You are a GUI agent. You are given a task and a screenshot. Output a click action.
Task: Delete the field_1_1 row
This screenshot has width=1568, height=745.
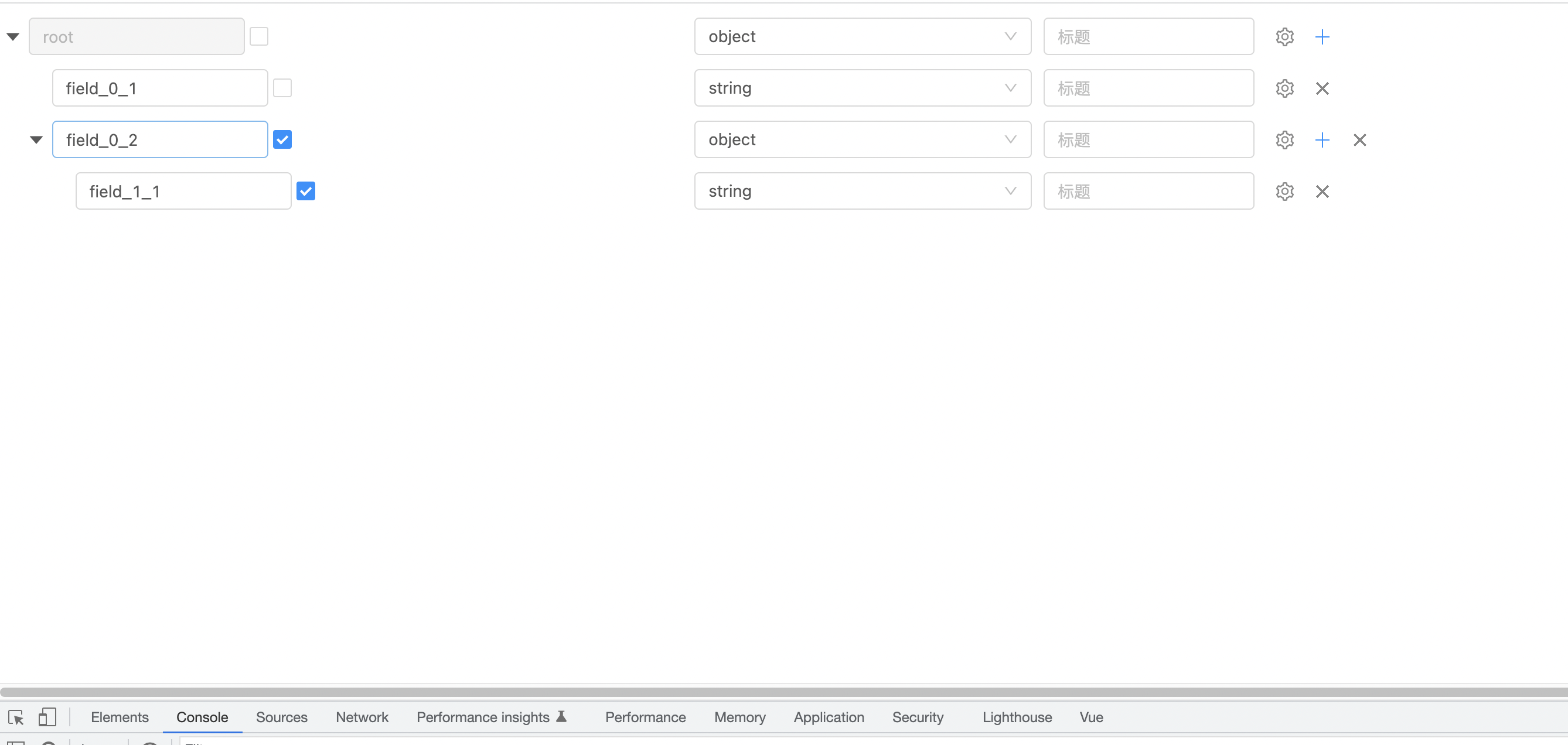tap(1321, 192)
